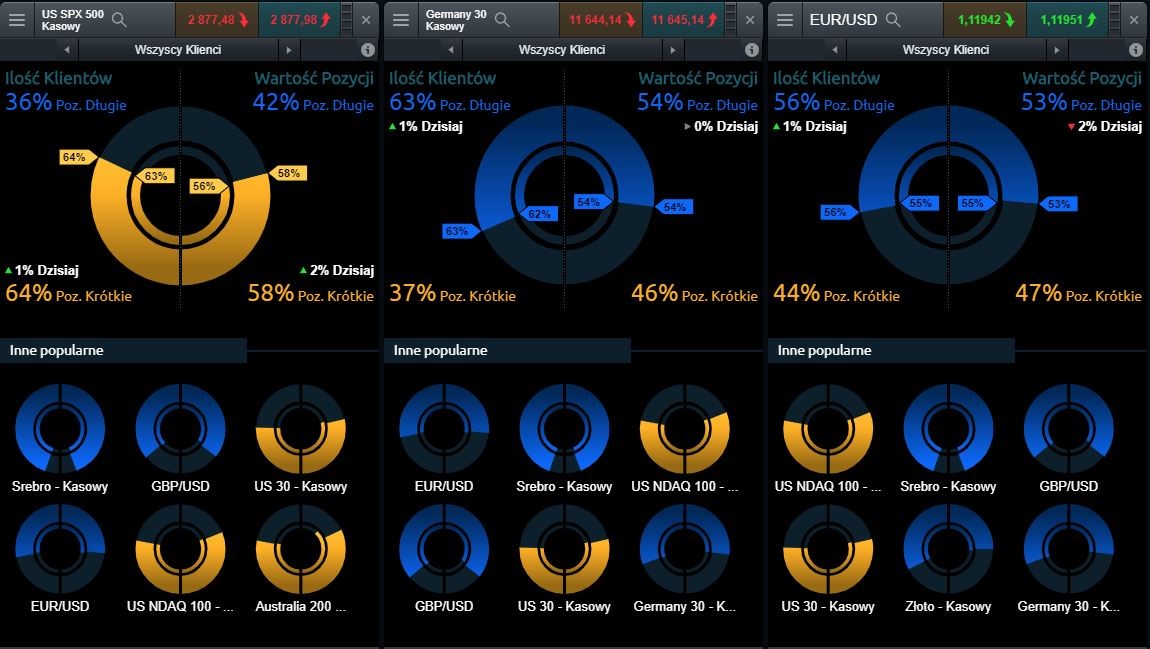Go to next client group in Germany 30 panel
The height and width of the screenshot is (649, 1150).
[x=672, y=50]
